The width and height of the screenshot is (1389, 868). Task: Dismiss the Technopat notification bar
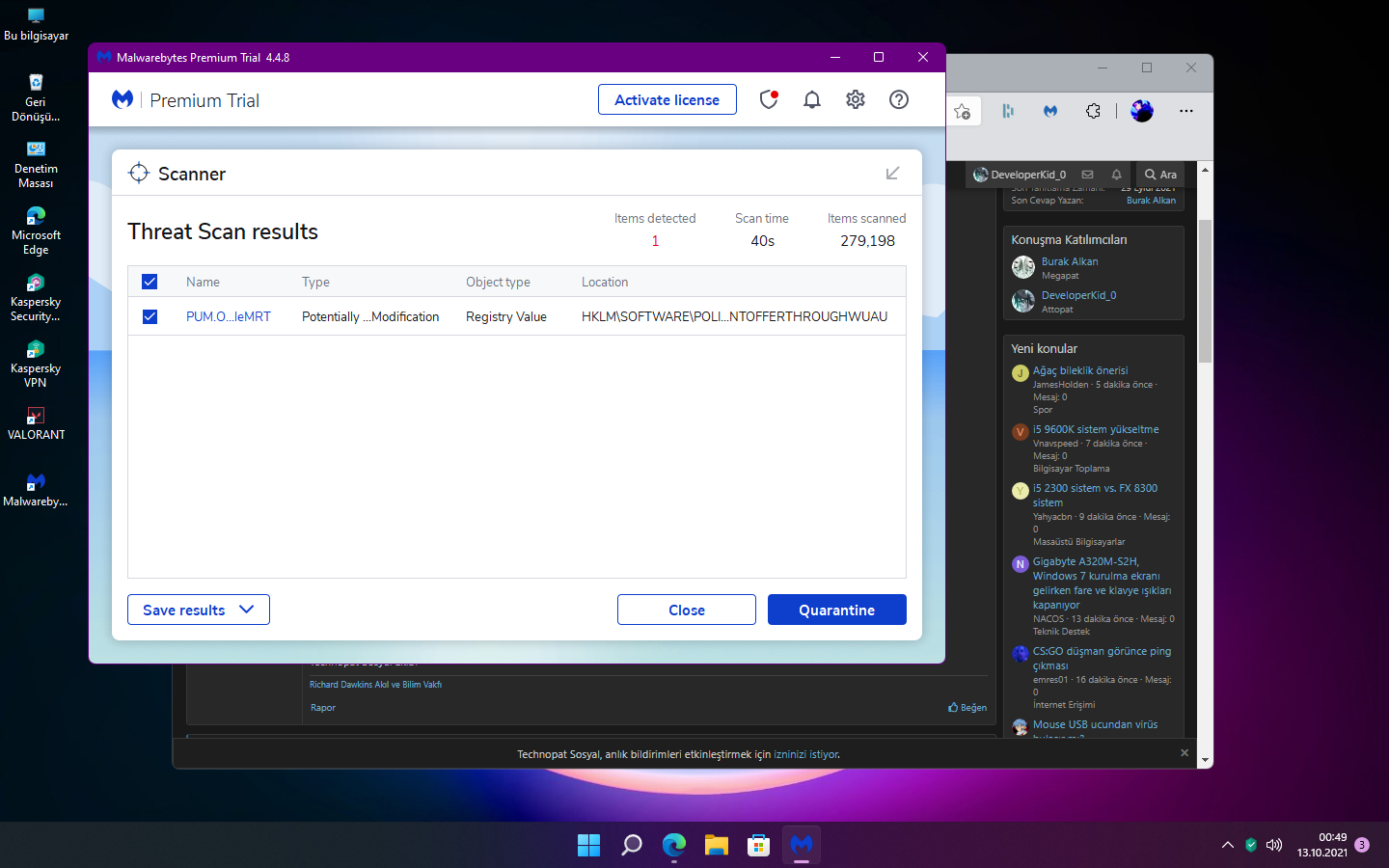(1185, 752)
